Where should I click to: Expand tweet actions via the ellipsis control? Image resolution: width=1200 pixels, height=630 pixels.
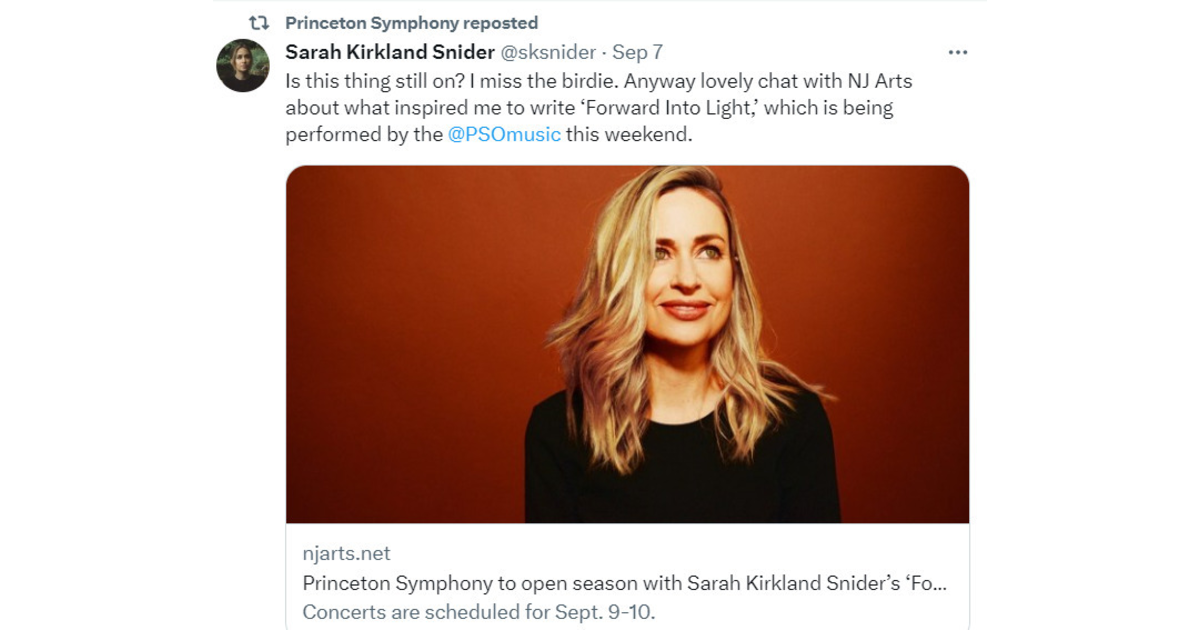click(960, 50)
